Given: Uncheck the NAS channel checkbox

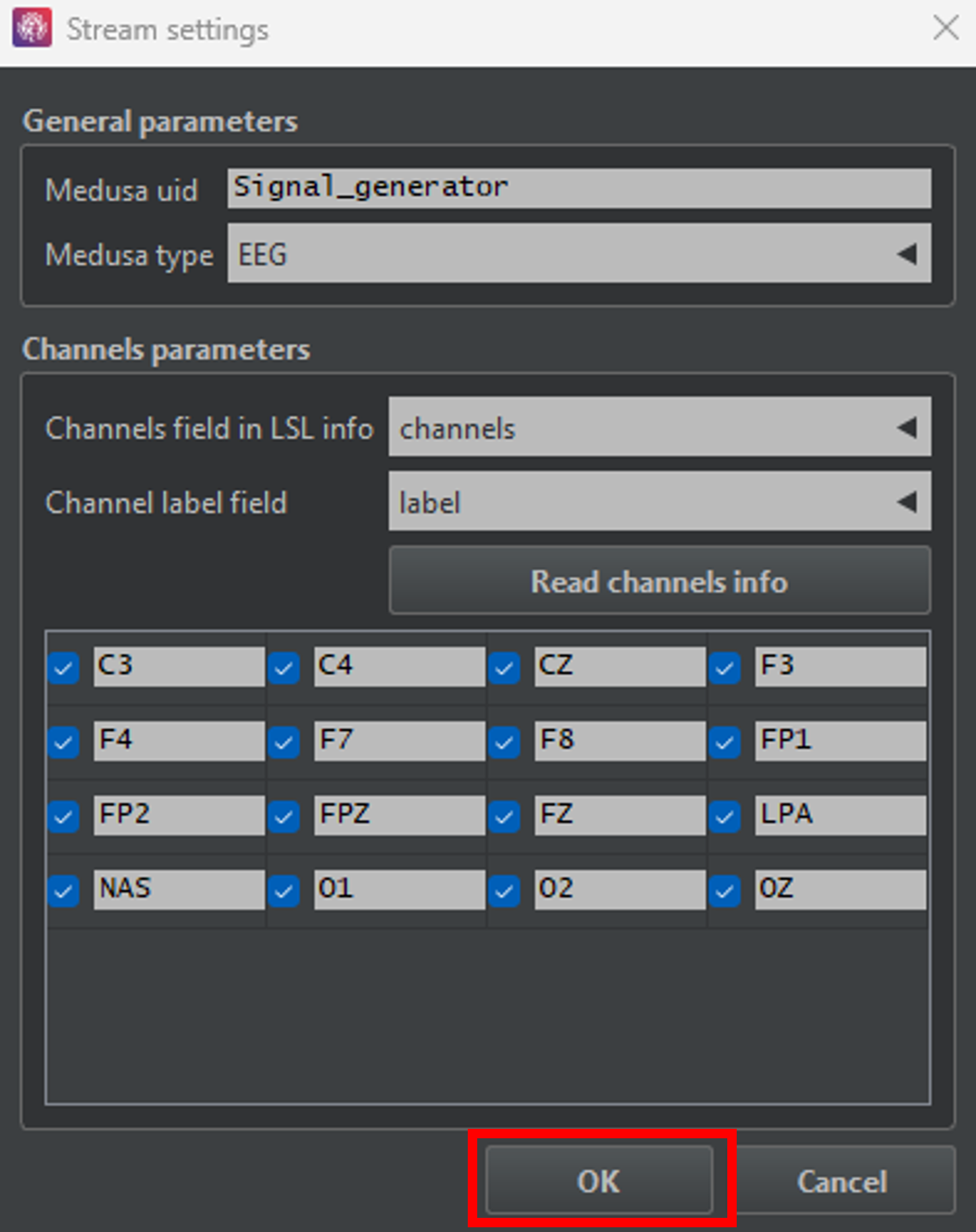Looking at the screenshot, I should (64, 891).
